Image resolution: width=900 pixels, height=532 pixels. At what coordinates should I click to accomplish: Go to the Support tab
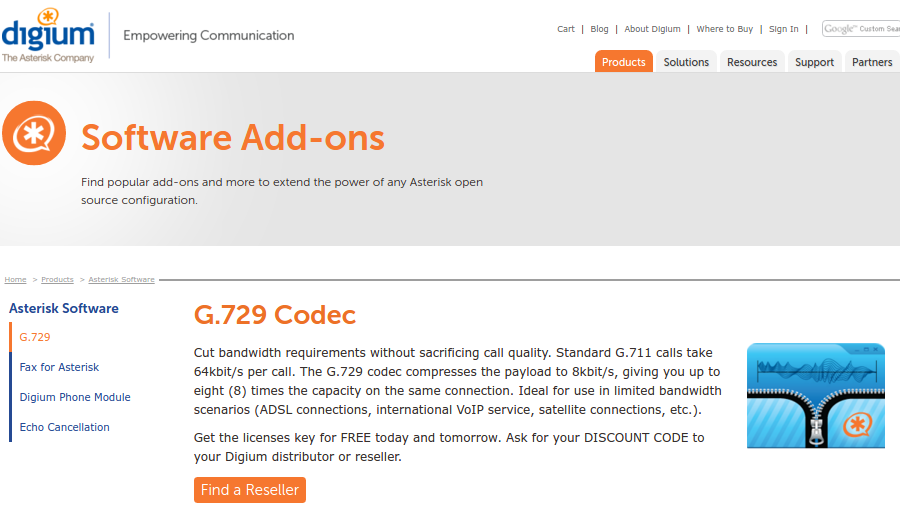(814, 62)
